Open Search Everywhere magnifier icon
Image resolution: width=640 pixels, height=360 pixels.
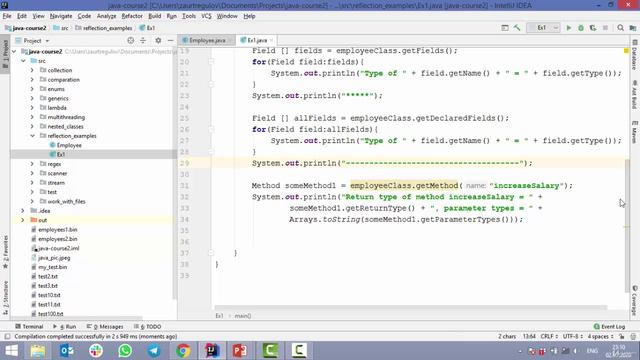click(x=620, y=28)
